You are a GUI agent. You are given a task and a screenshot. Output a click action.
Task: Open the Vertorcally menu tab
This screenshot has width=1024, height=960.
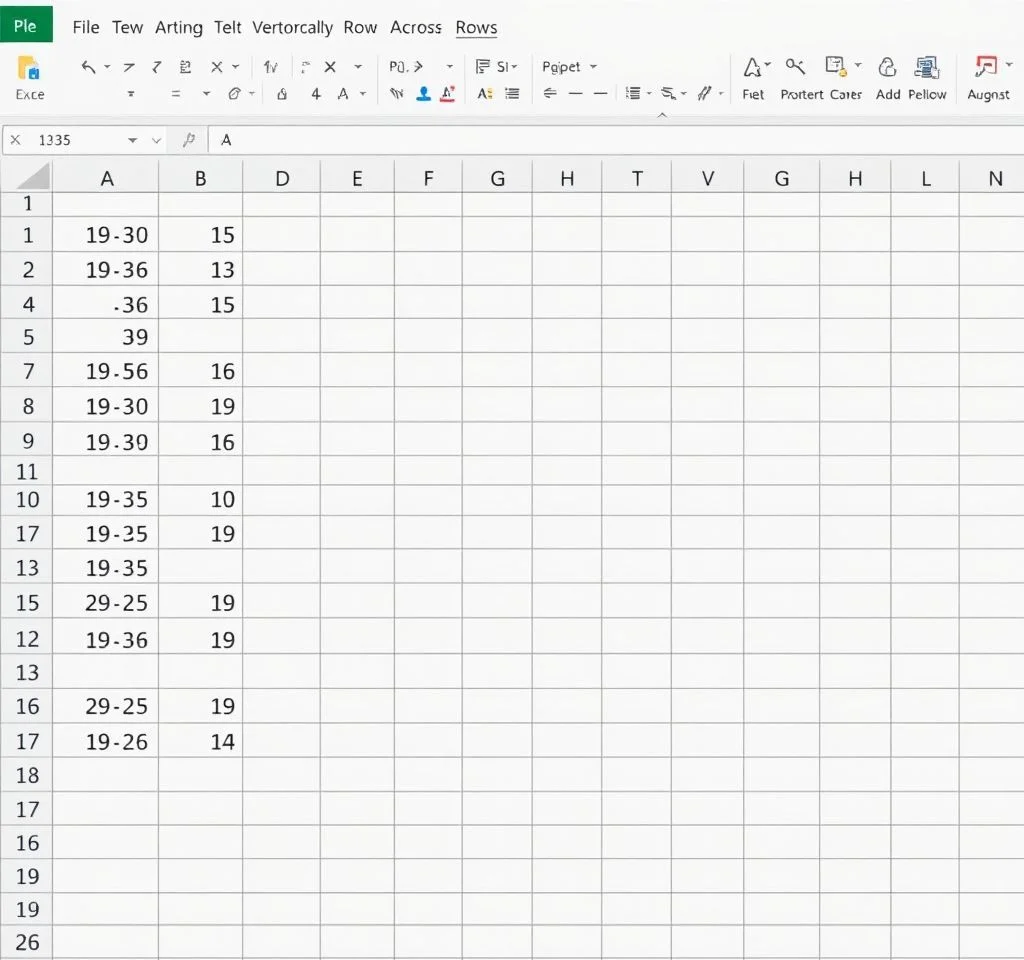292,27
